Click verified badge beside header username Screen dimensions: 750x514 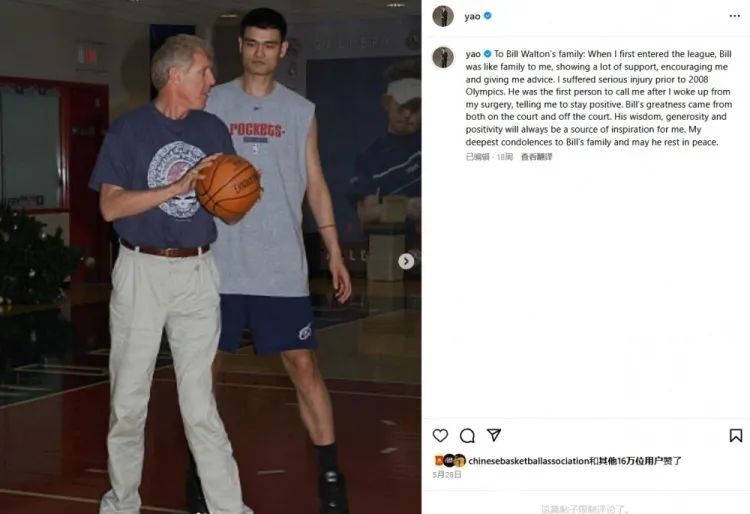pyautogui.click(x=487, y=16)
